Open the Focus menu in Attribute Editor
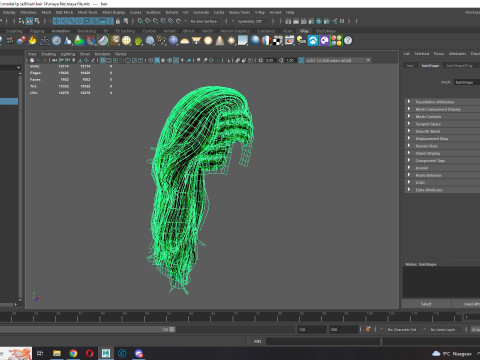 tap(439, 53)
